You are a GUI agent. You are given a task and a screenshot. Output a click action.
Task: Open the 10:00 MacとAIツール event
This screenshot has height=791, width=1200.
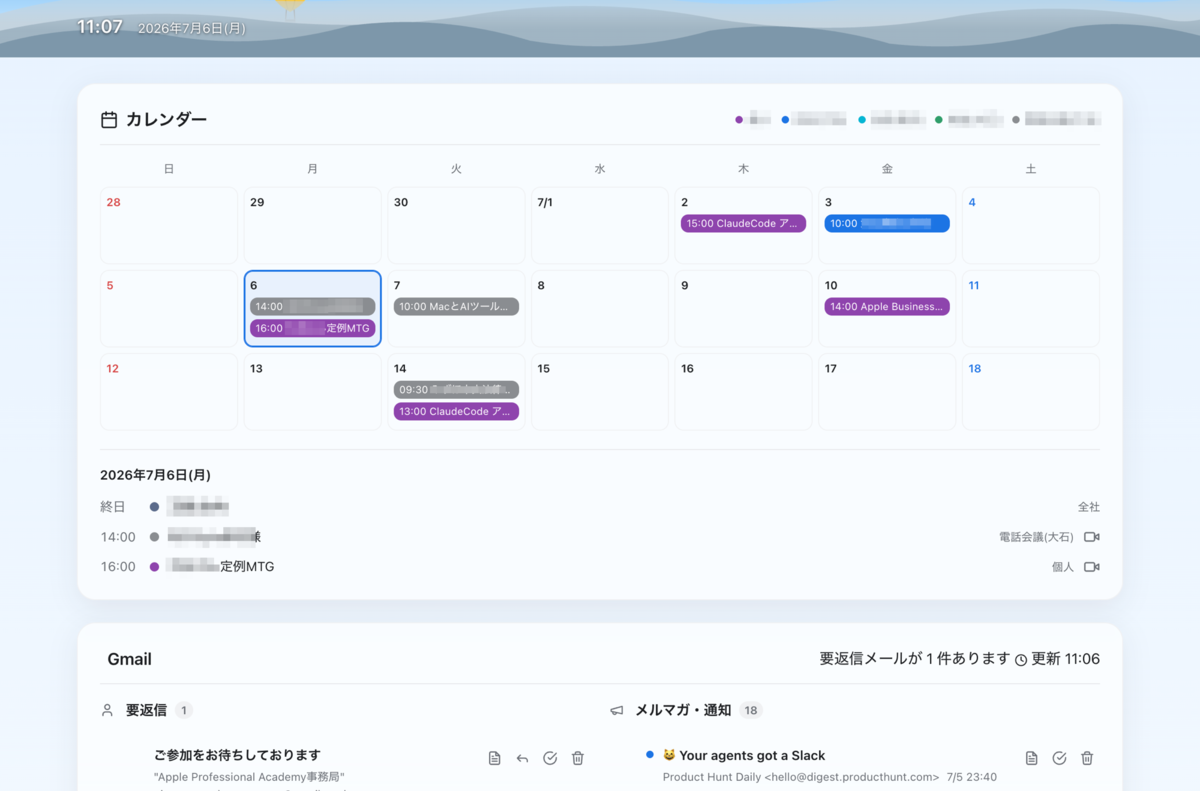[456, 307]
